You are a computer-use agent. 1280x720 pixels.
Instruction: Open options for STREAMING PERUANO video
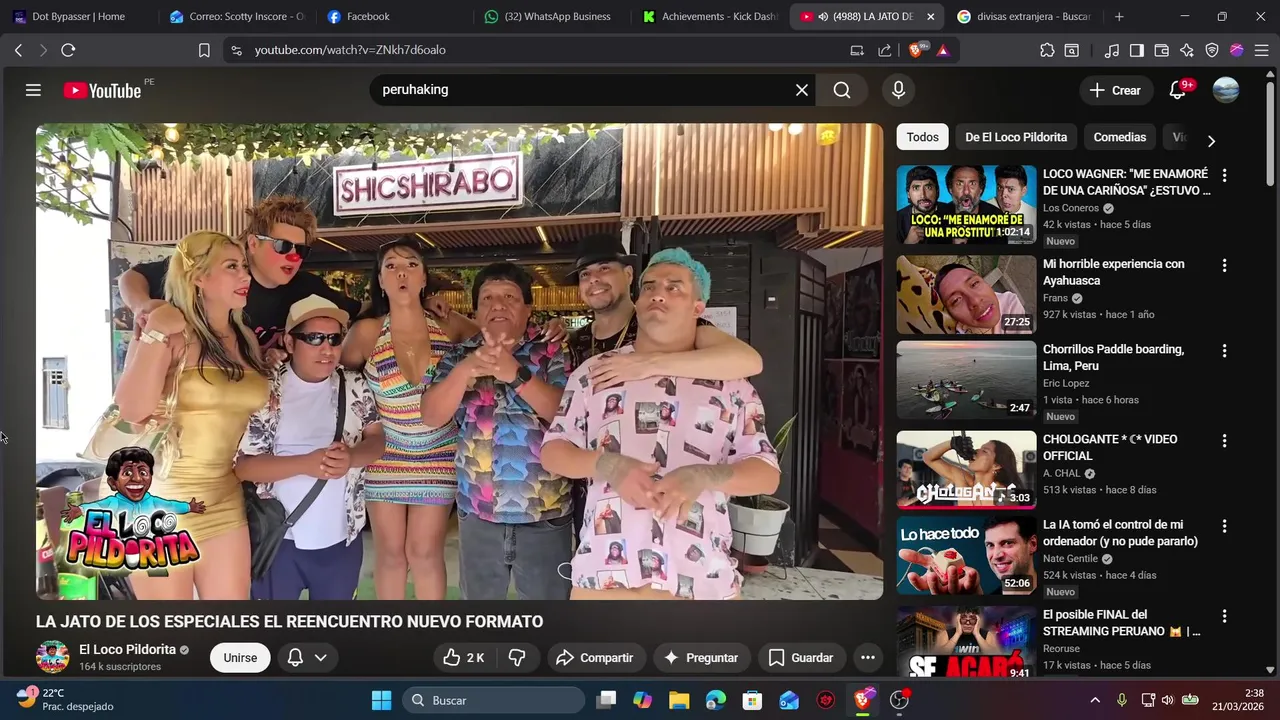click(1224, 616)
